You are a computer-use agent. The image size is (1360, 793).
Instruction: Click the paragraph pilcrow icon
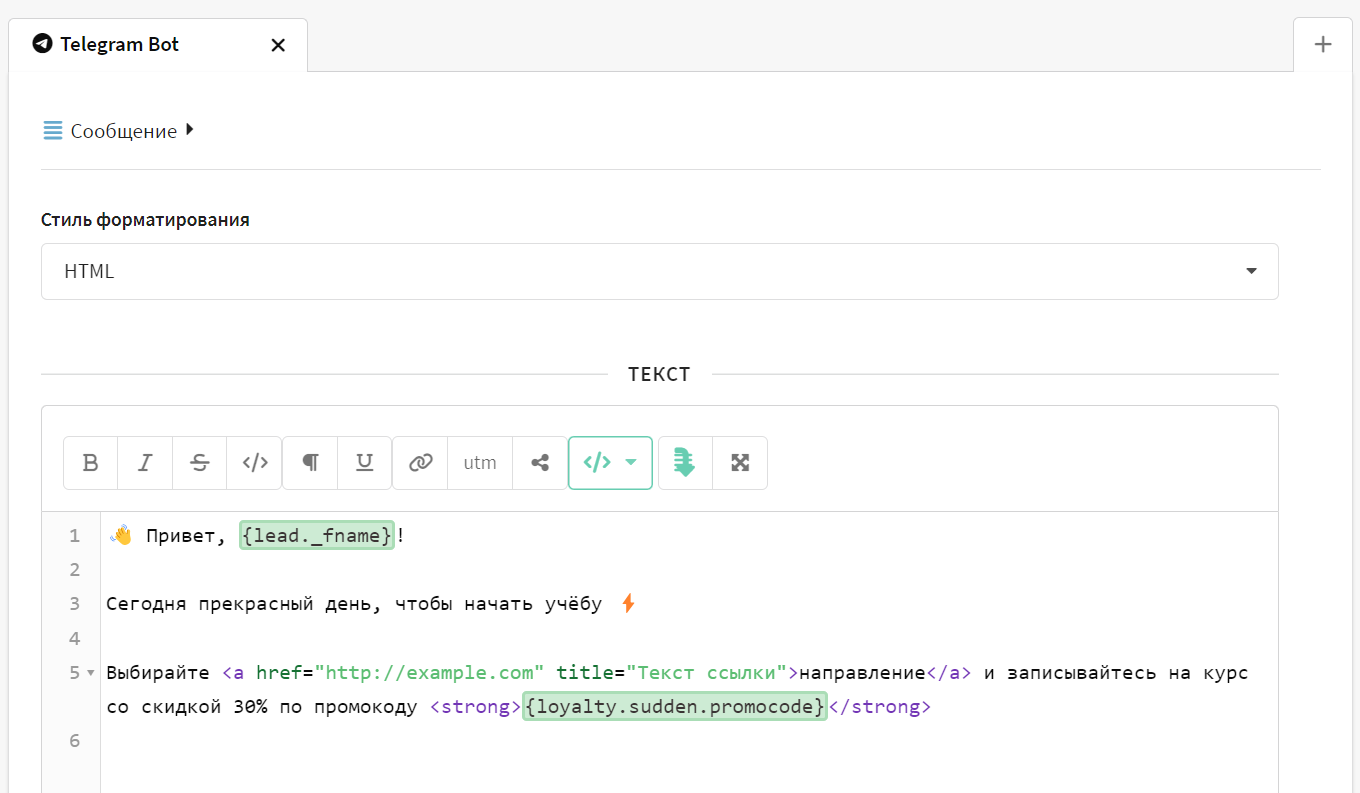[x=311, y=463]
